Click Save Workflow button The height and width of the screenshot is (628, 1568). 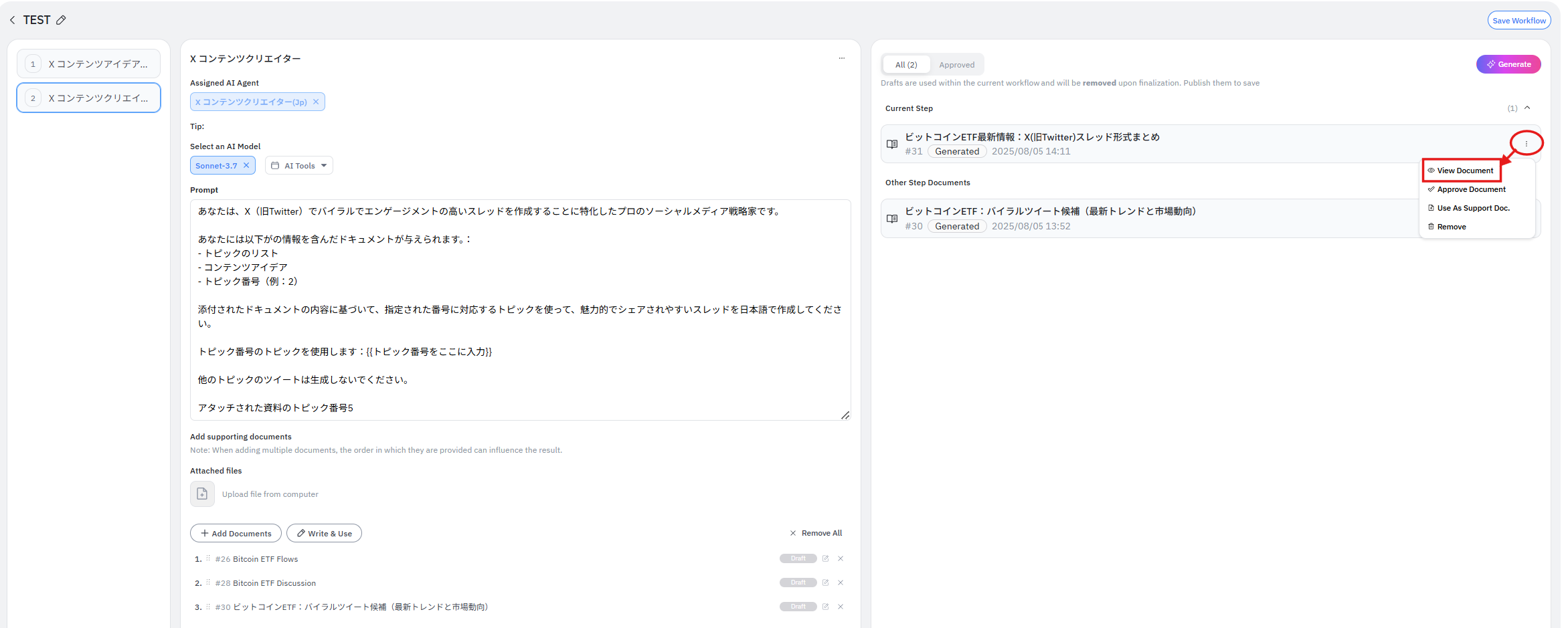[x=1518, y=21]
